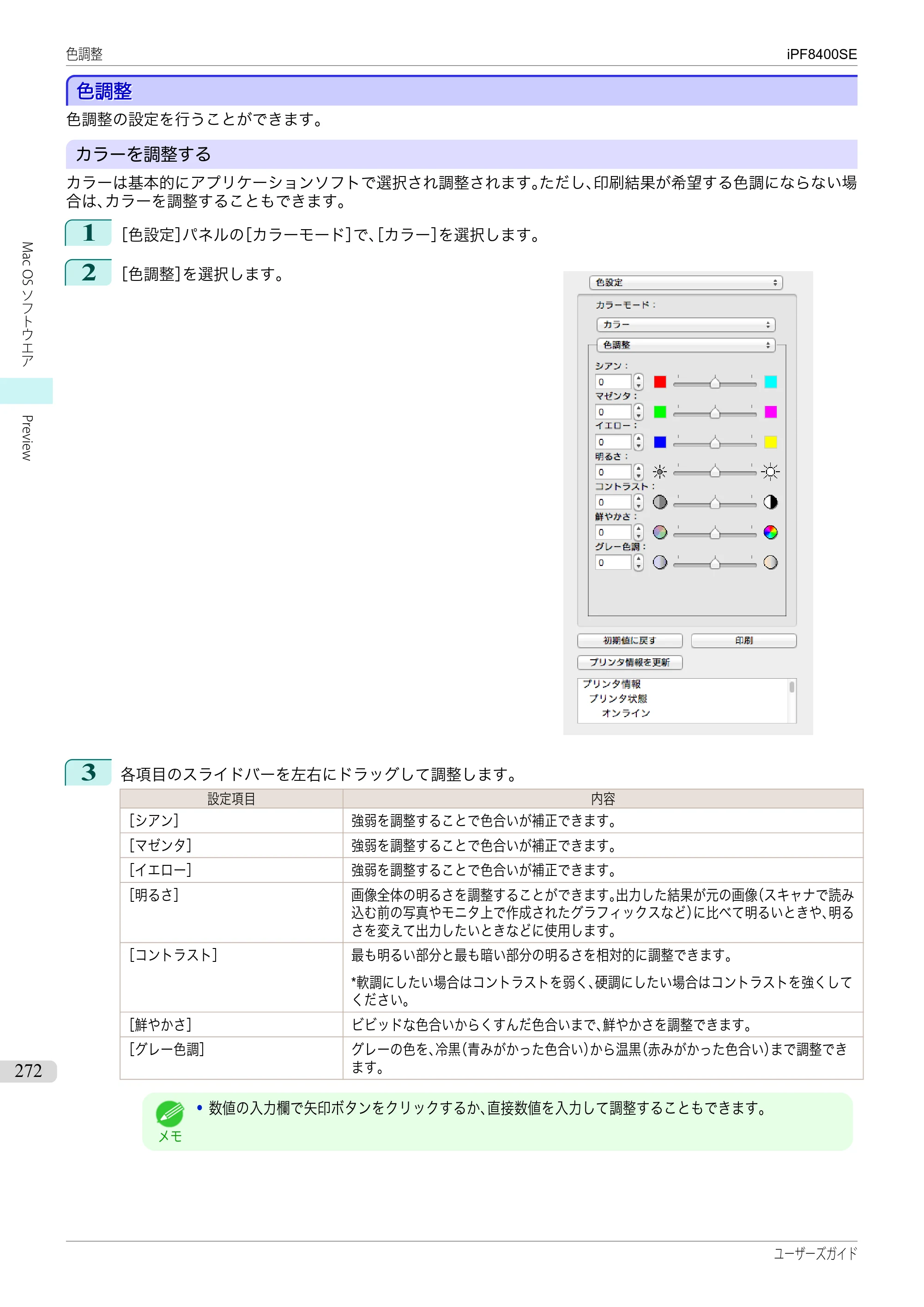
Task: Open the カラー color mode dropdown
Action: pyautogui.click(x=686, y=325)
